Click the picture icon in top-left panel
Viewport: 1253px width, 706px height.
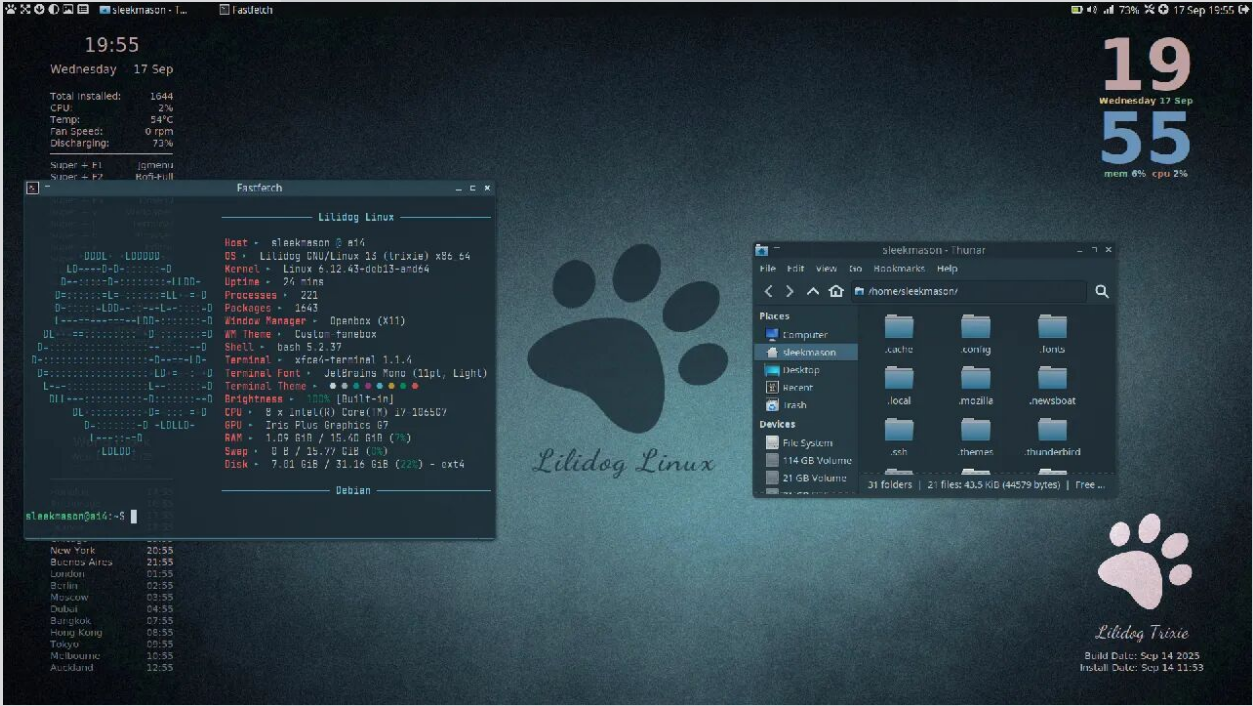68,9
